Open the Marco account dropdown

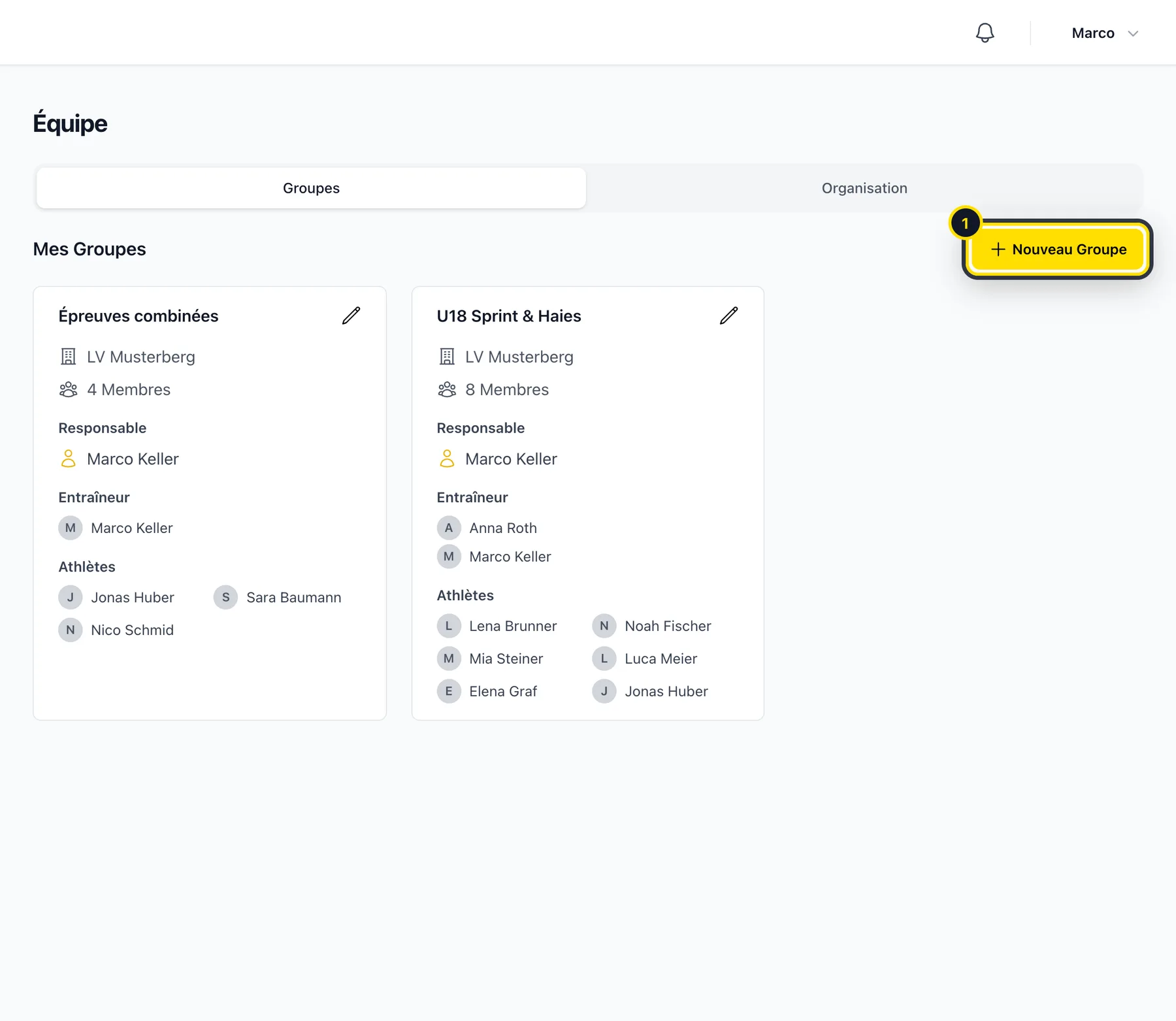[1105, 33]
